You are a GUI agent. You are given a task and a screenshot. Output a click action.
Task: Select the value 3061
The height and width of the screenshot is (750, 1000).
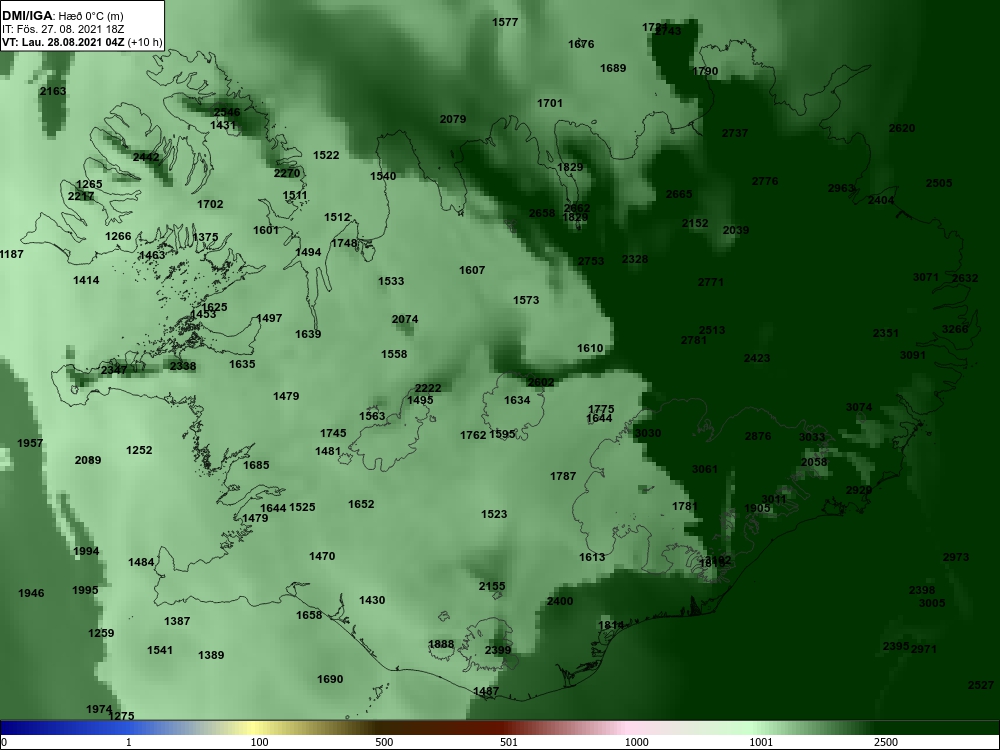pos(705,469)
